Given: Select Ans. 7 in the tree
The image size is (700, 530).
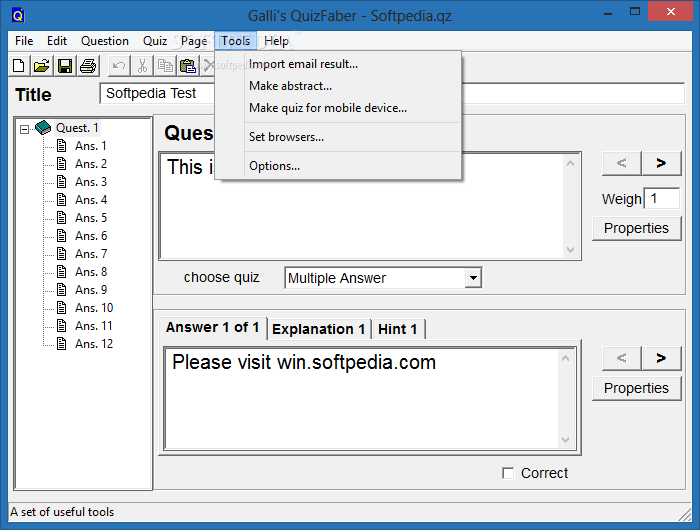Looking at the screenshot, I should point(91,254).
